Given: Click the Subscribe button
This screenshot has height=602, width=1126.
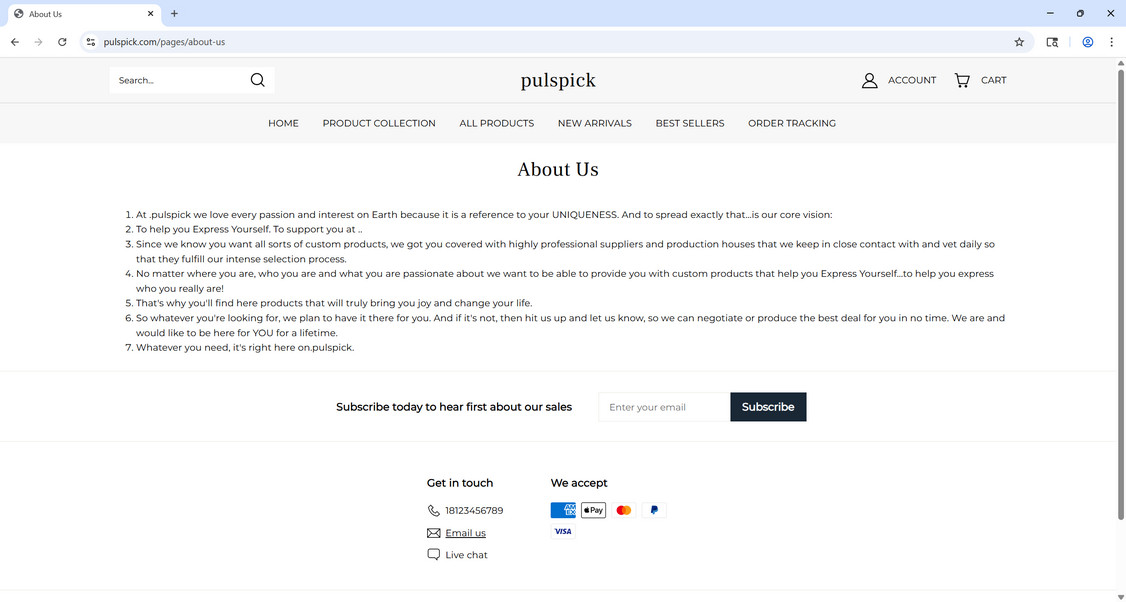Looking at the screenshot, I should [767, 407].
